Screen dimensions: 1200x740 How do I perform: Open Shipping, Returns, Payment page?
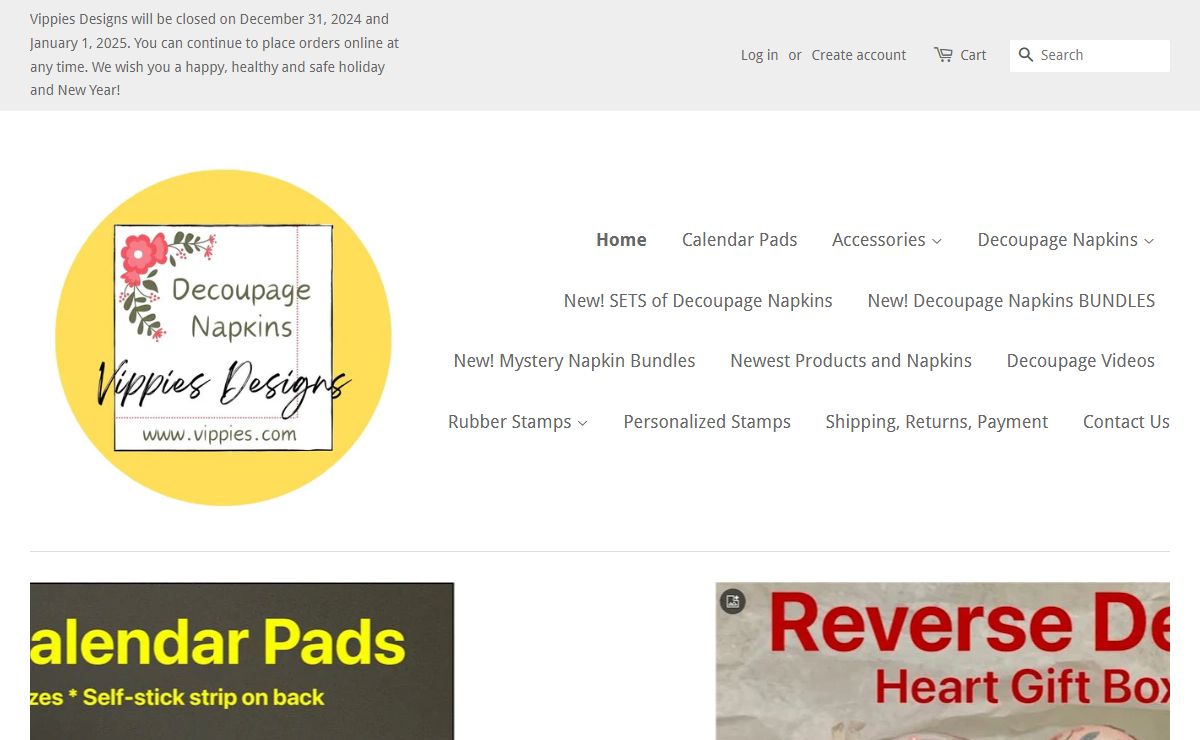tap(937, 422)
